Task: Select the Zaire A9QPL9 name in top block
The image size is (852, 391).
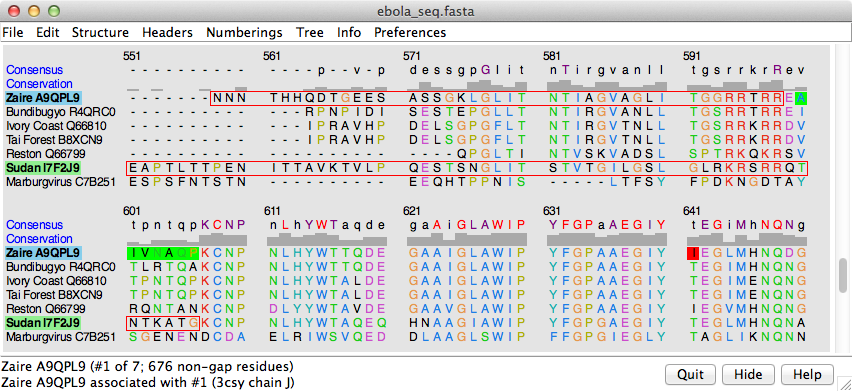Action: coord(43,98)
